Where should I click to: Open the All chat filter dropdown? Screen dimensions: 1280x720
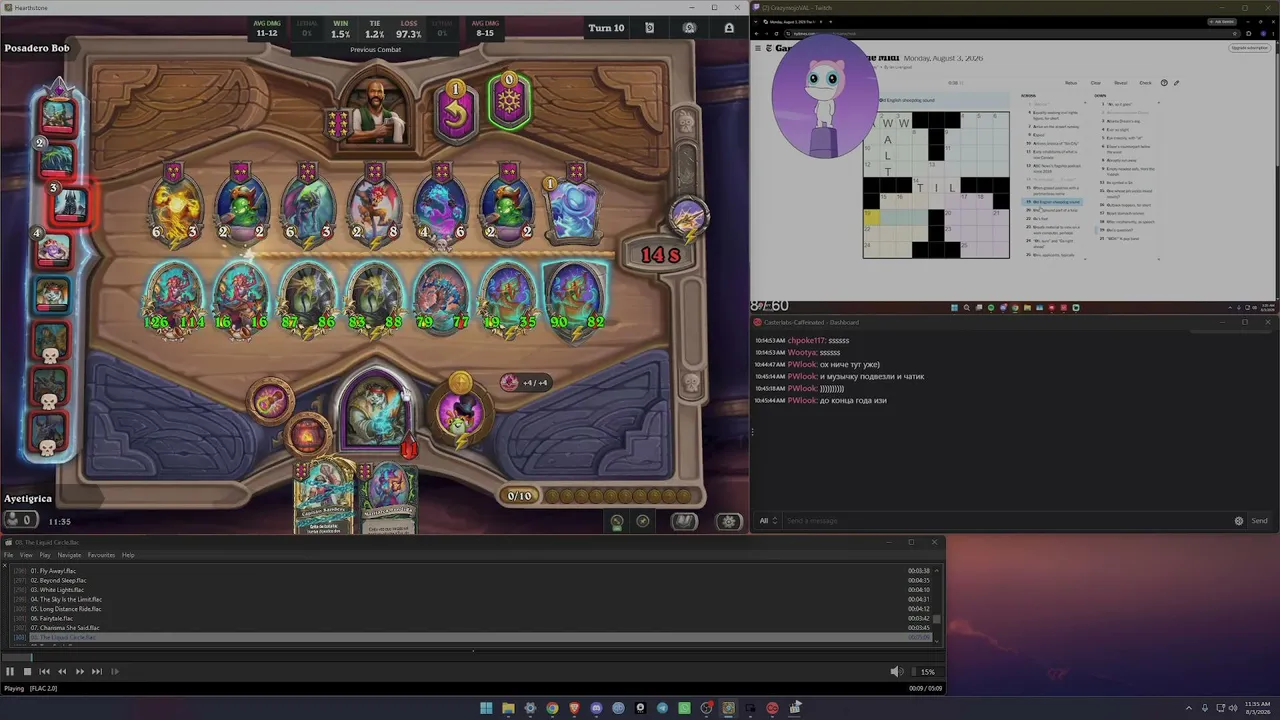[768, 521]
